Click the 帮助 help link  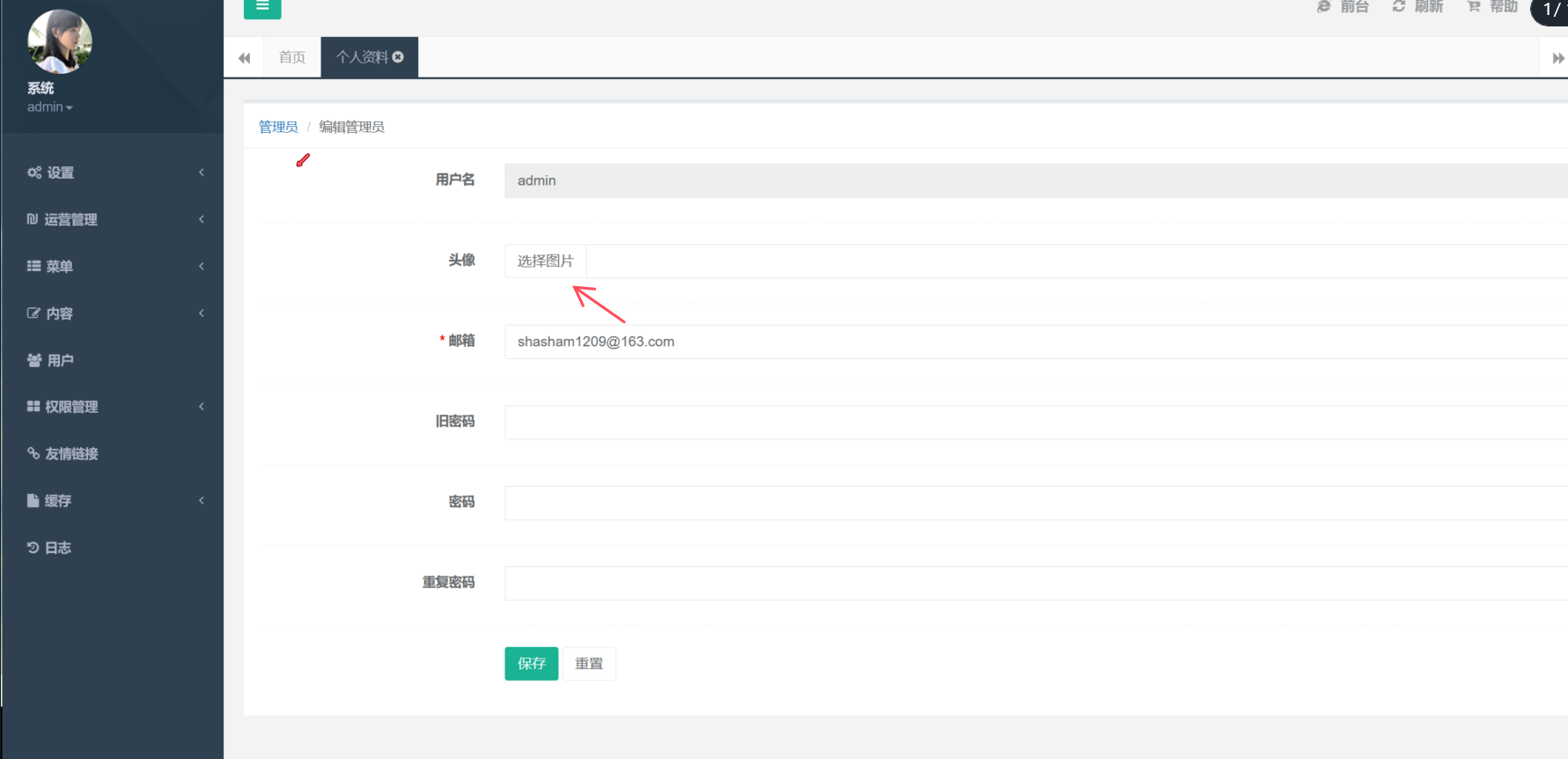pyautogui.click(x=1492, y=7)
